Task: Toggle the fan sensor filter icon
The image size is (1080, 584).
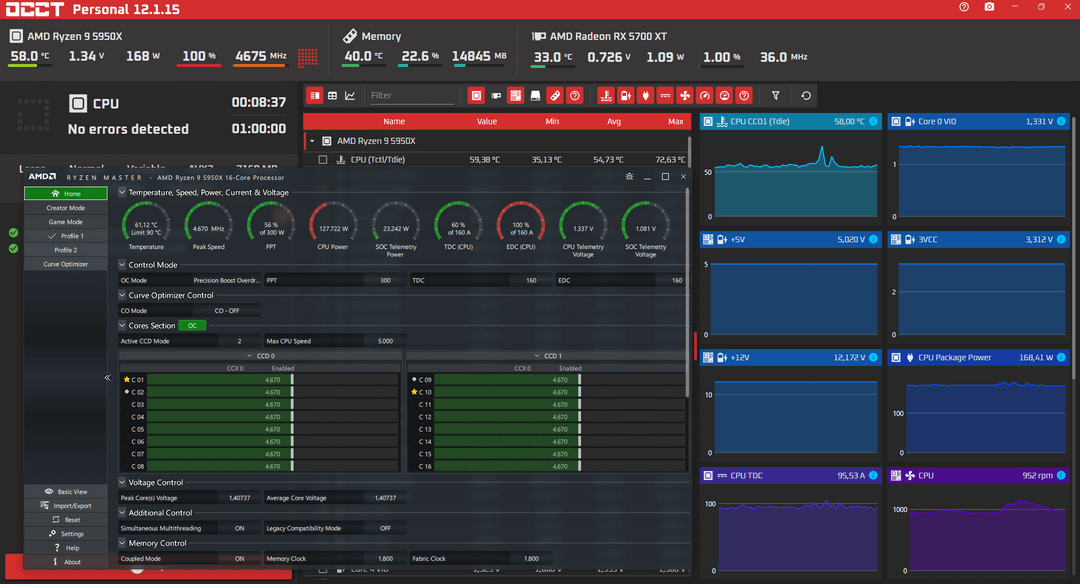Action: tap(685, 96)
